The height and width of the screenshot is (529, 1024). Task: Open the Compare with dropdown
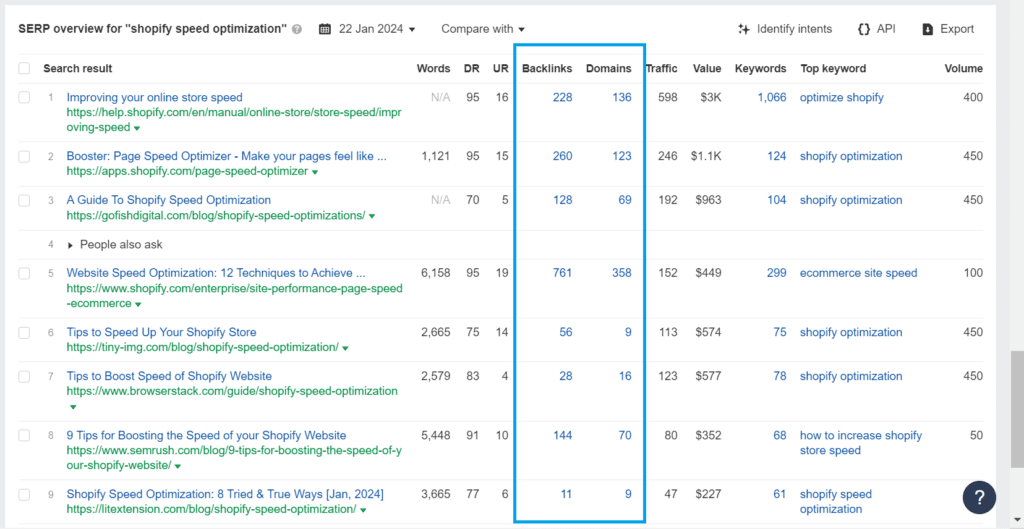point(483,29)
